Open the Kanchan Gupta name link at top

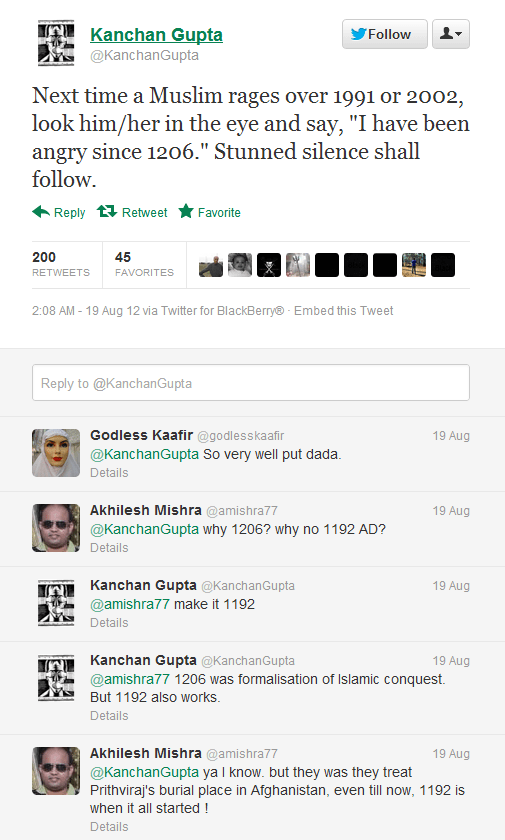pos(156,34)
